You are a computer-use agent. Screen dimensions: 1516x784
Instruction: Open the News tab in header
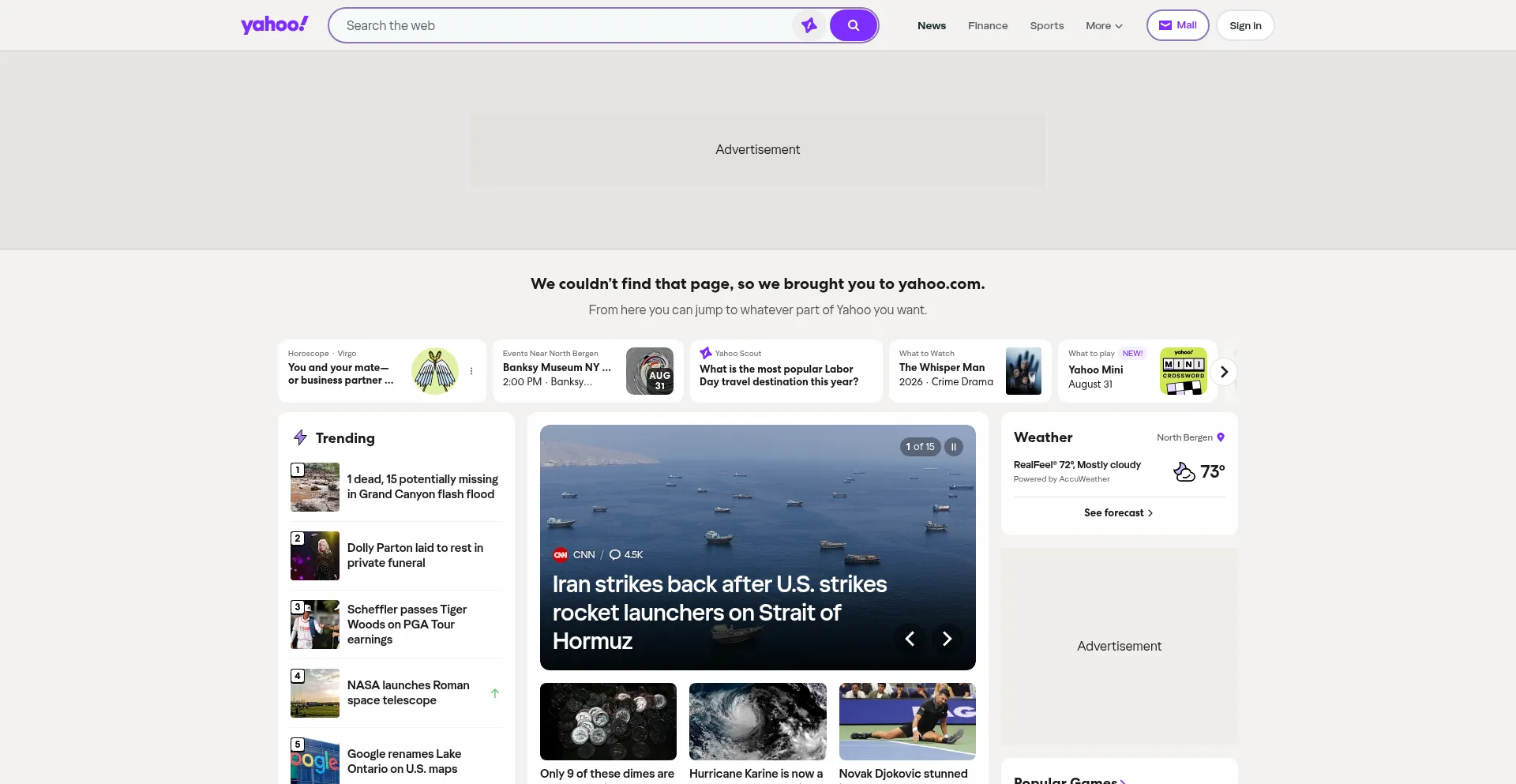(x=932, y=25)
